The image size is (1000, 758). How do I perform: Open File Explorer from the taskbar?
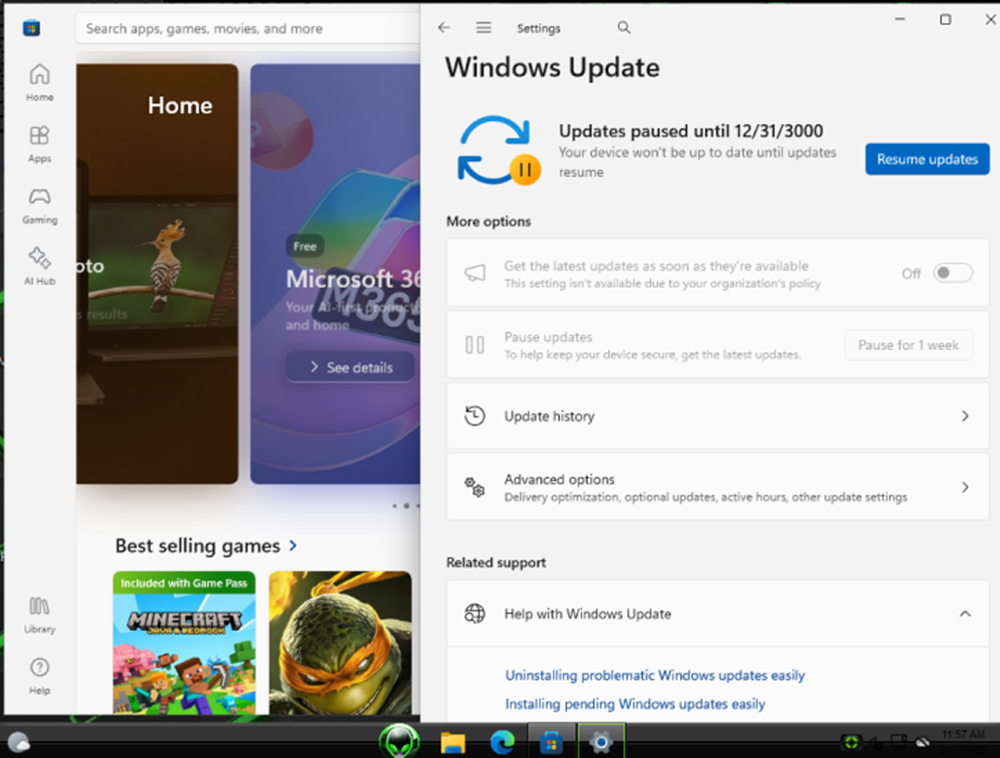pos(453,742)
